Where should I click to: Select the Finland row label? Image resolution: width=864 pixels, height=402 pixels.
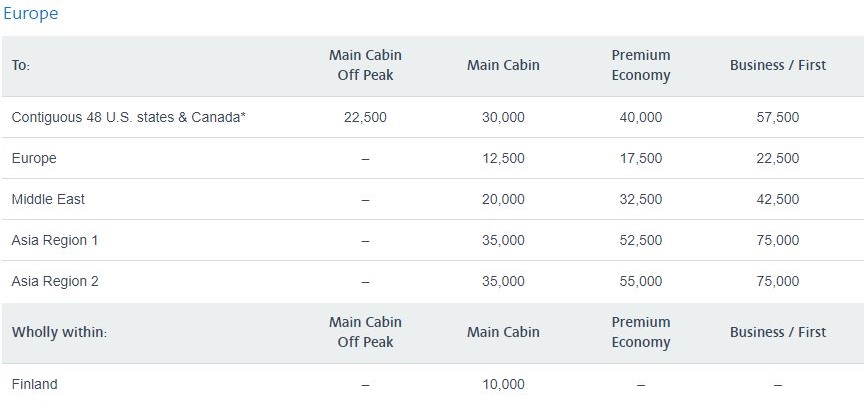pyautogui.click(x=34, y=384)
